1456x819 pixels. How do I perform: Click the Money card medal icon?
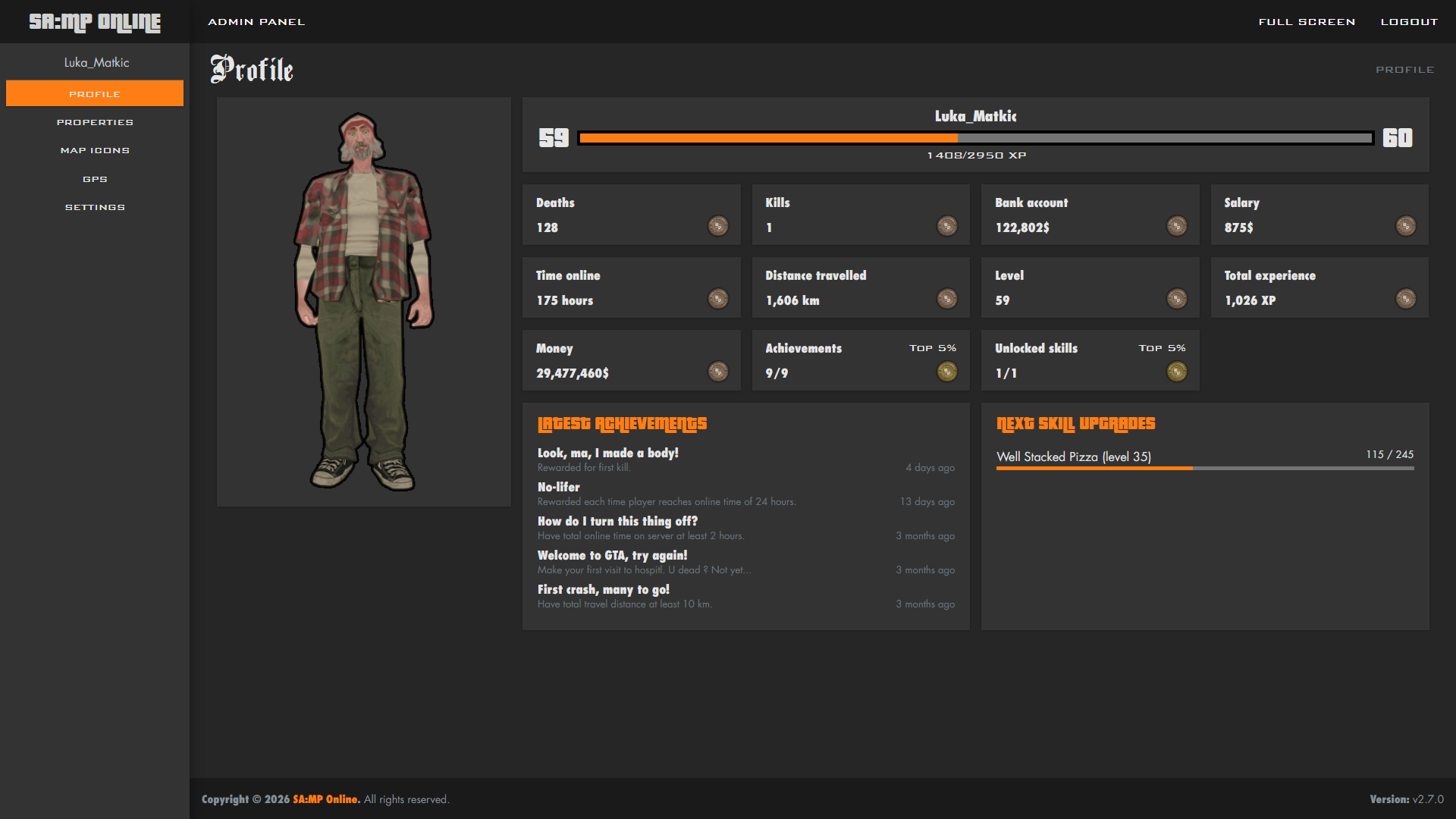(717, 372)
